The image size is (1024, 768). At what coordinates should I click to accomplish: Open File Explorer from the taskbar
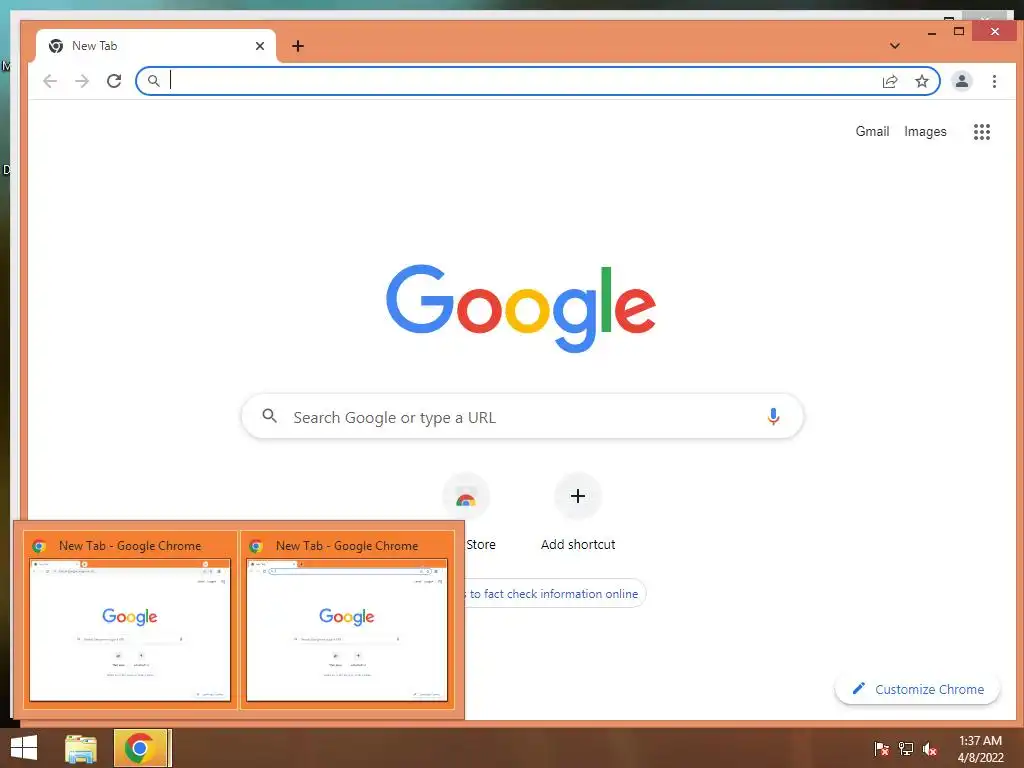coord(81,749)
